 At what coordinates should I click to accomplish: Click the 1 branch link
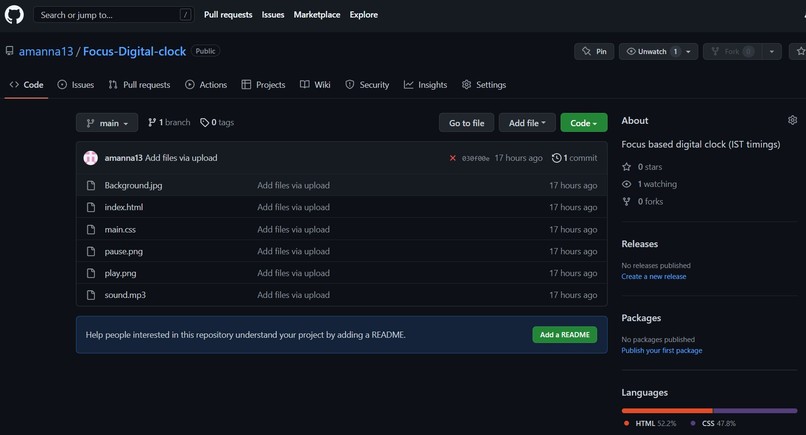pyautogui.click(x=169, y=122)
